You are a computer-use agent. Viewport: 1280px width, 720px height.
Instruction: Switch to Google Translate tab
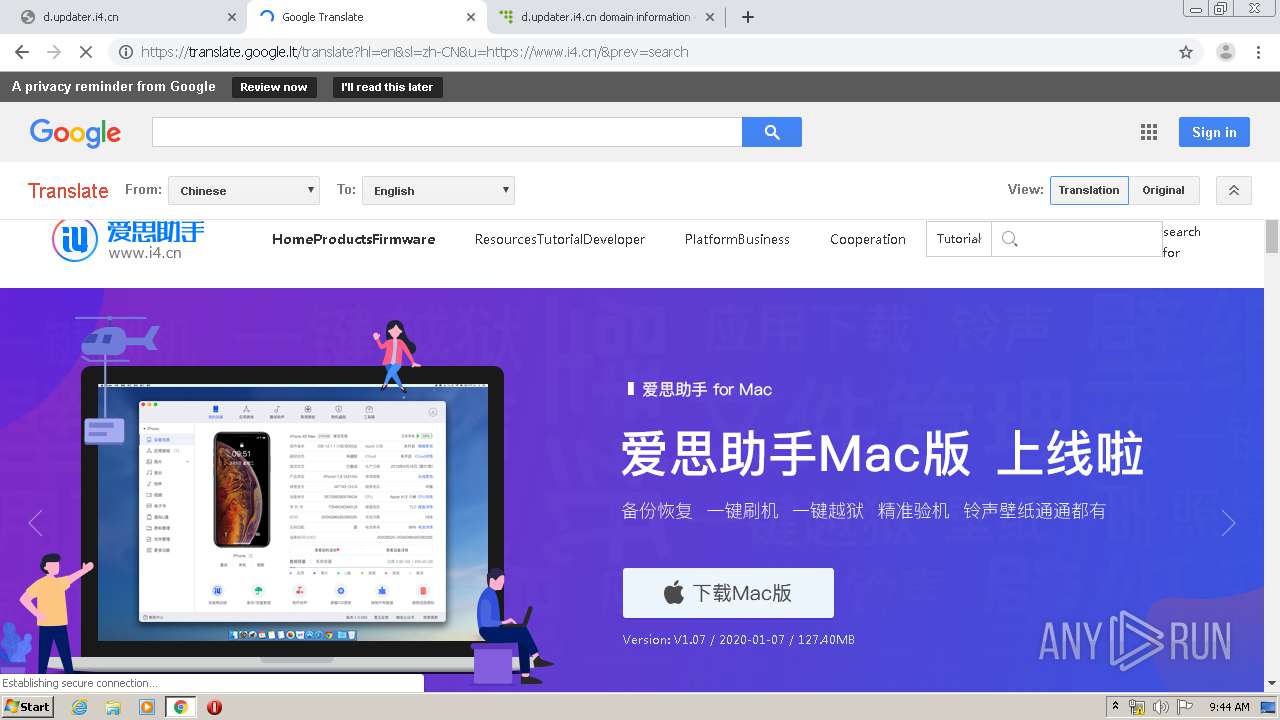point(366,17)
